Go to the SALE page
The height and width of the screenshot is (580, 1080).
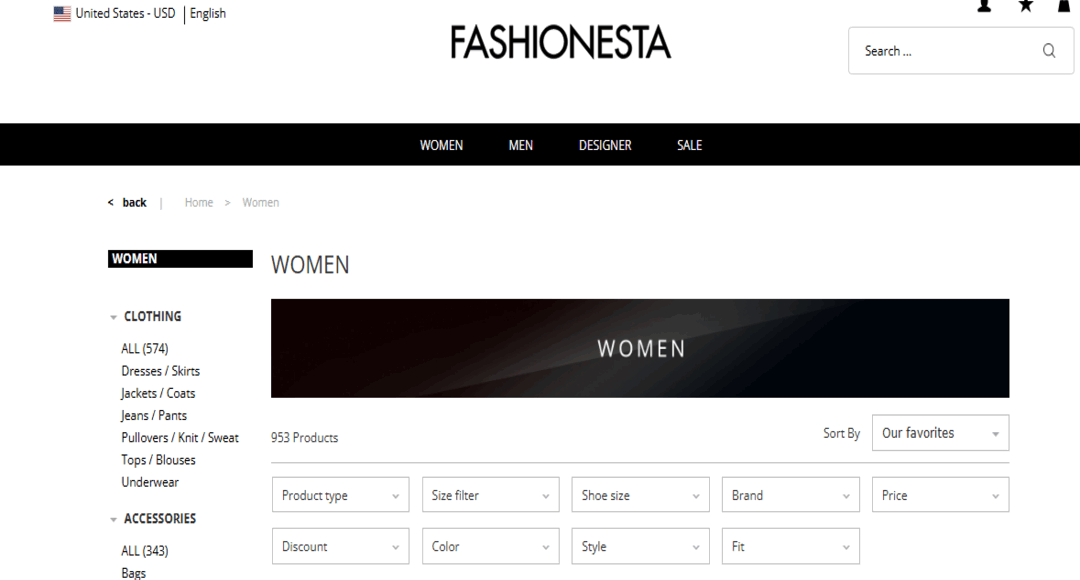[x=689, y=144]
